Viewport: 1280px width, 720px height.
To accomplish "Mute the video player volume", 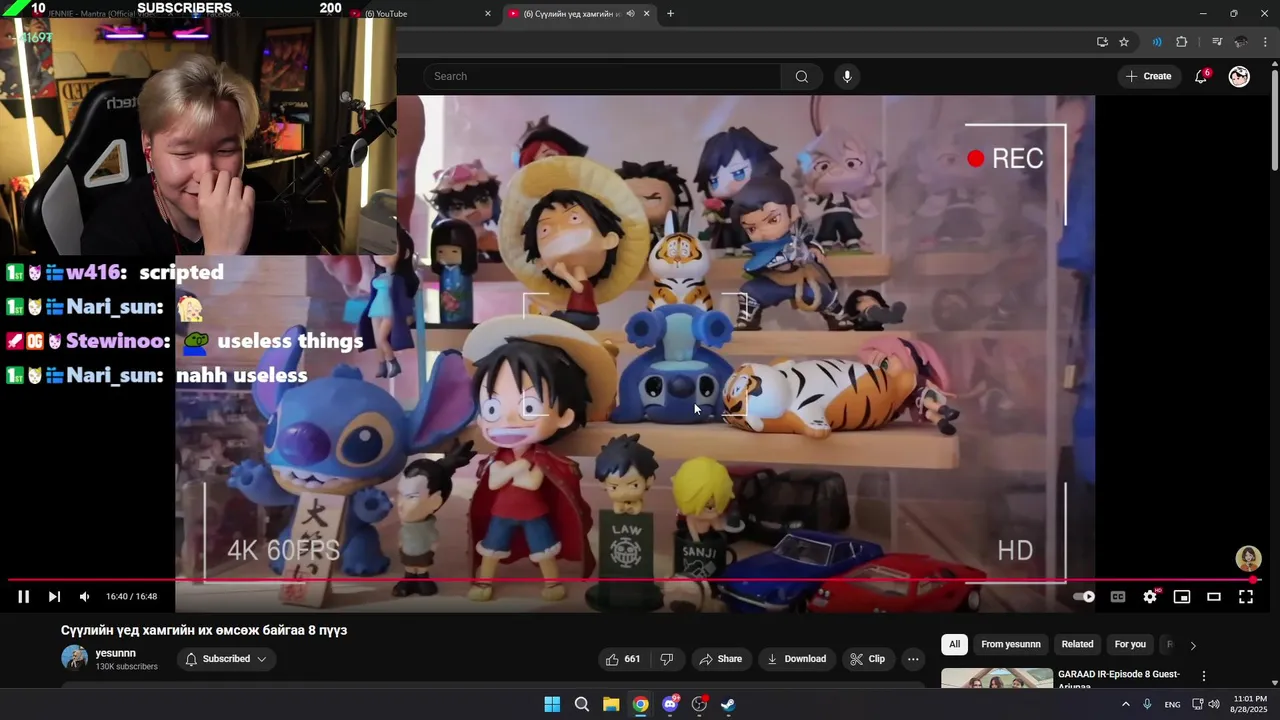I will pos(84,597).
